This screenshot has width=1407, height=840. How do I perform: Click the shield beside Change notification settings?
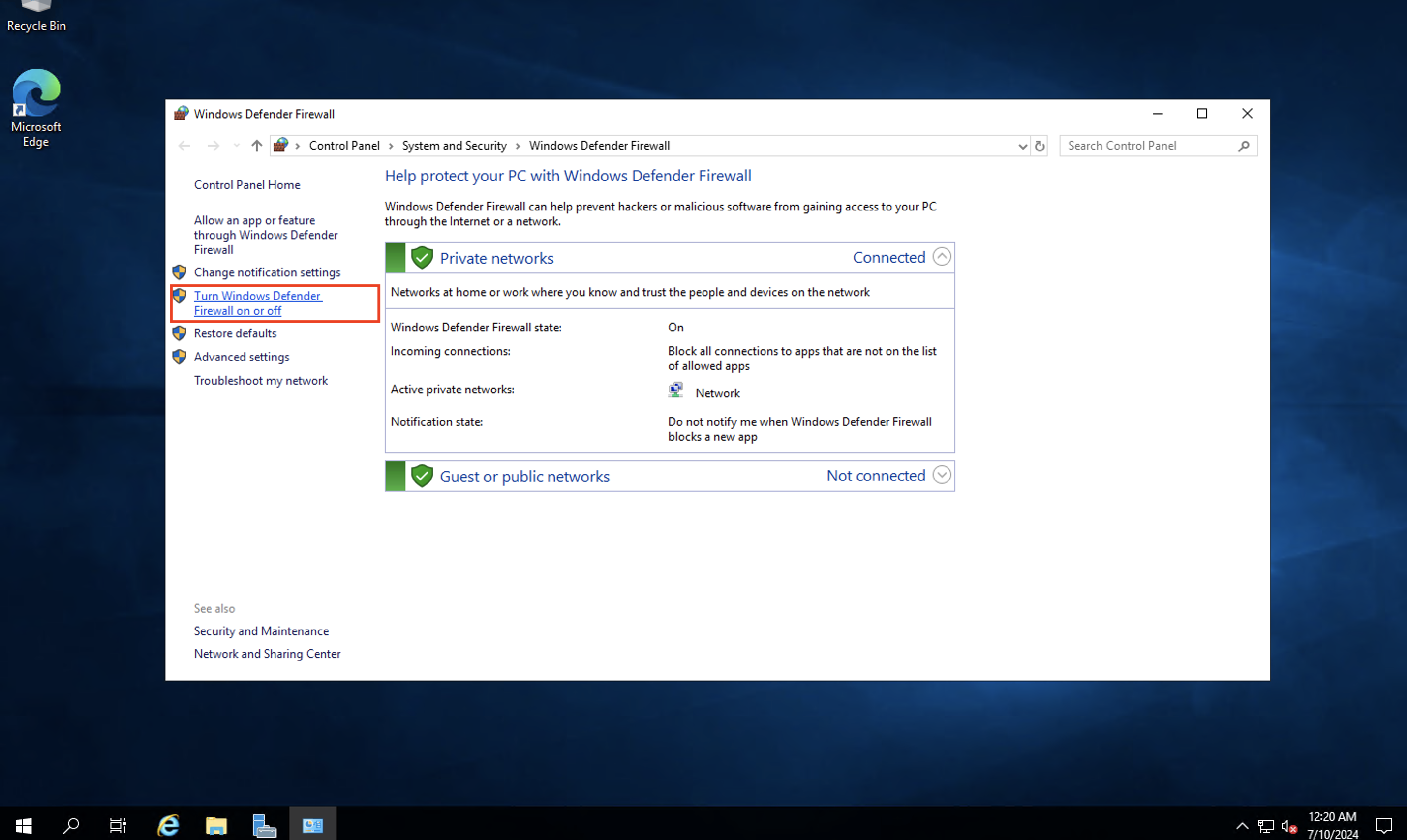180,271
